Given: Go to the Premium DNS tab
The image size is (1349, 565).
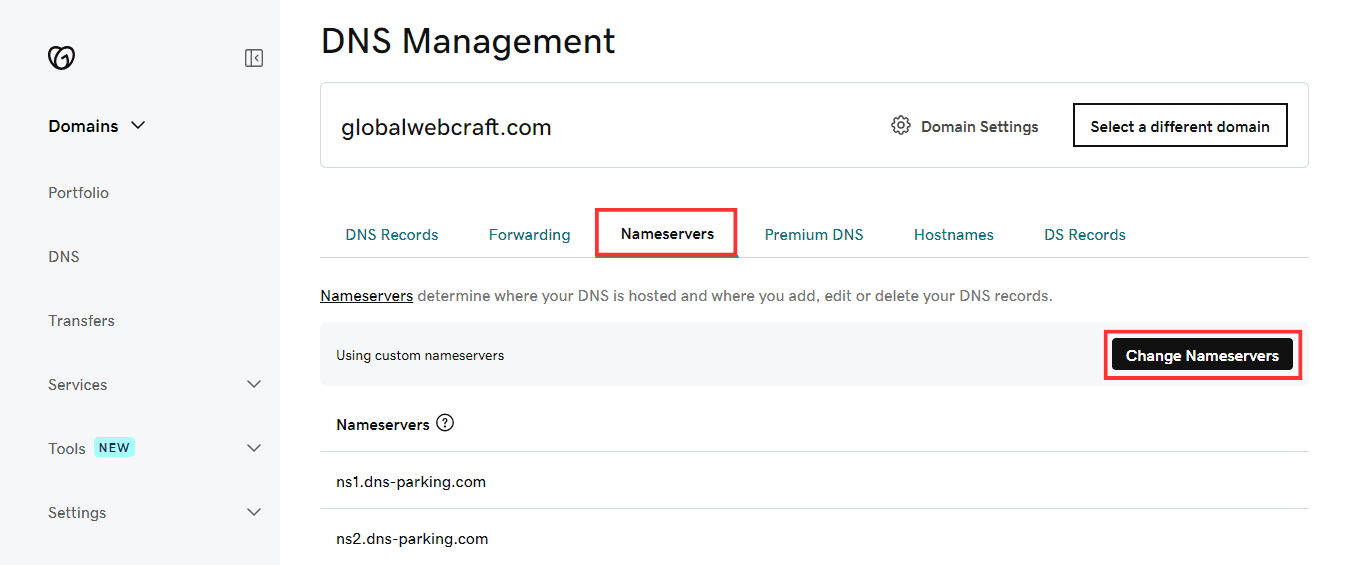Looking at the screenshot, I should point(813,235).
